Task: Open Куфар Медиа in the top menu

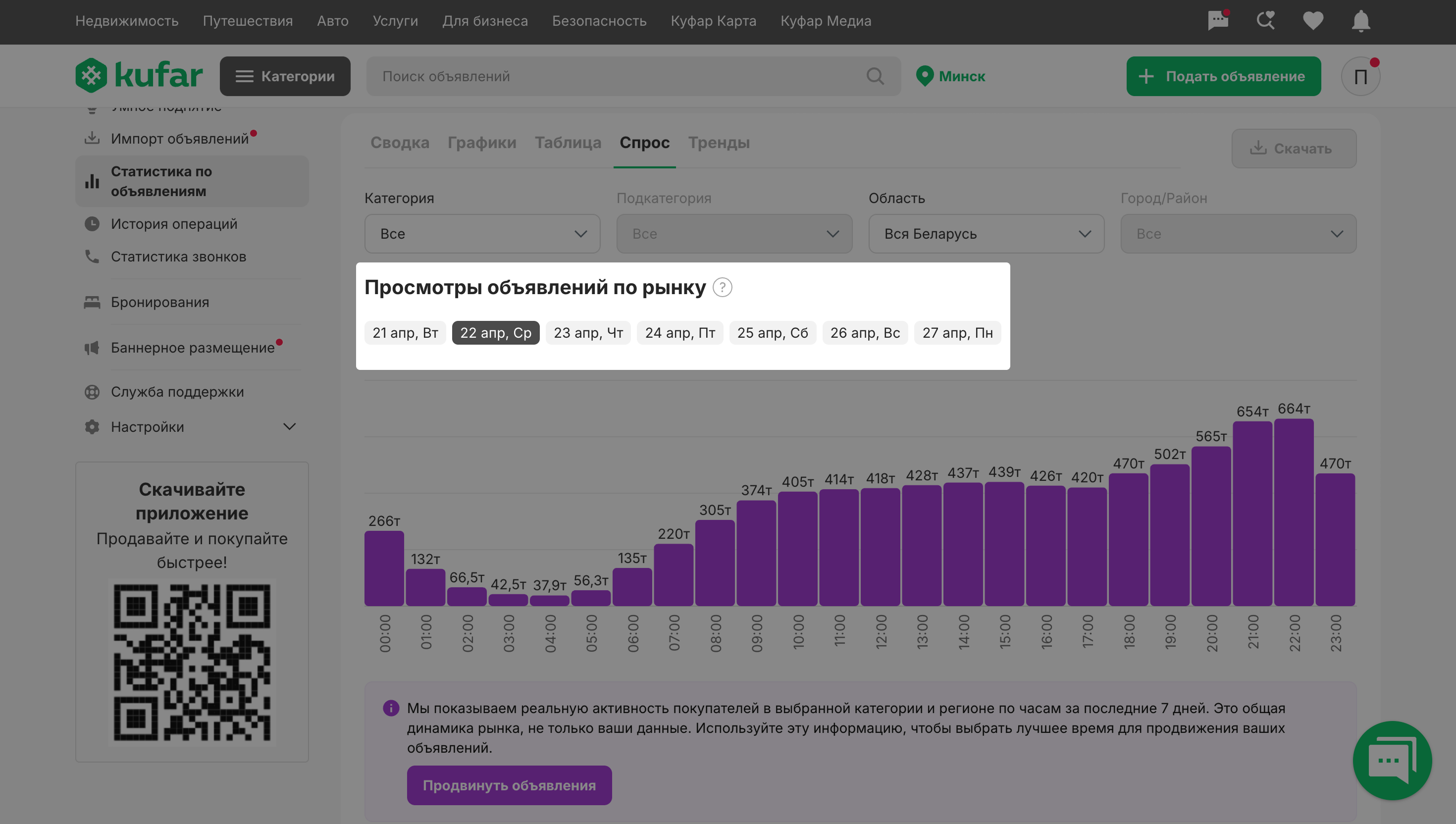Action: (826, 21)
